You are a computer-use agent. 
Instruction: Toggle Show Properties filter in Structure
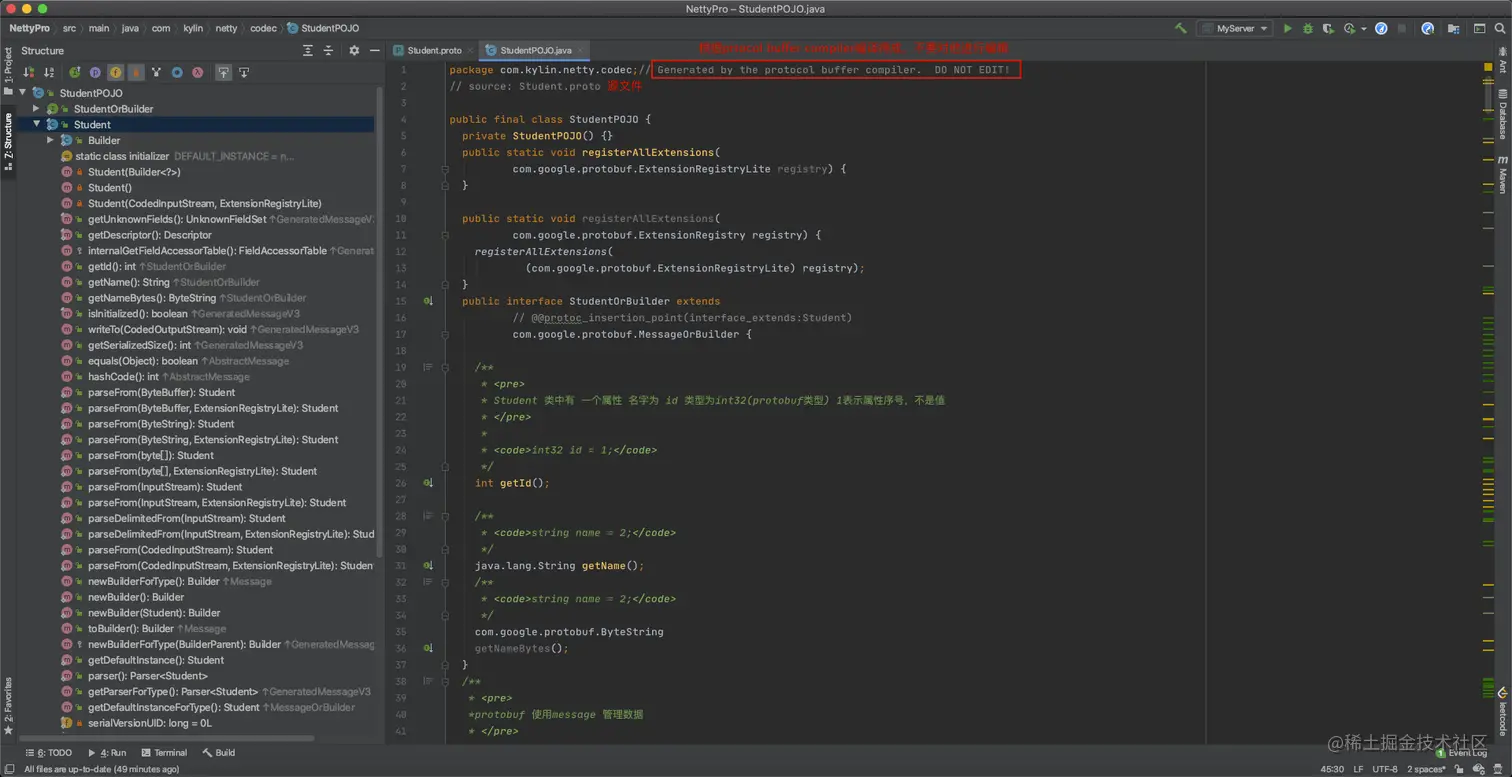(x=95, y=72)
